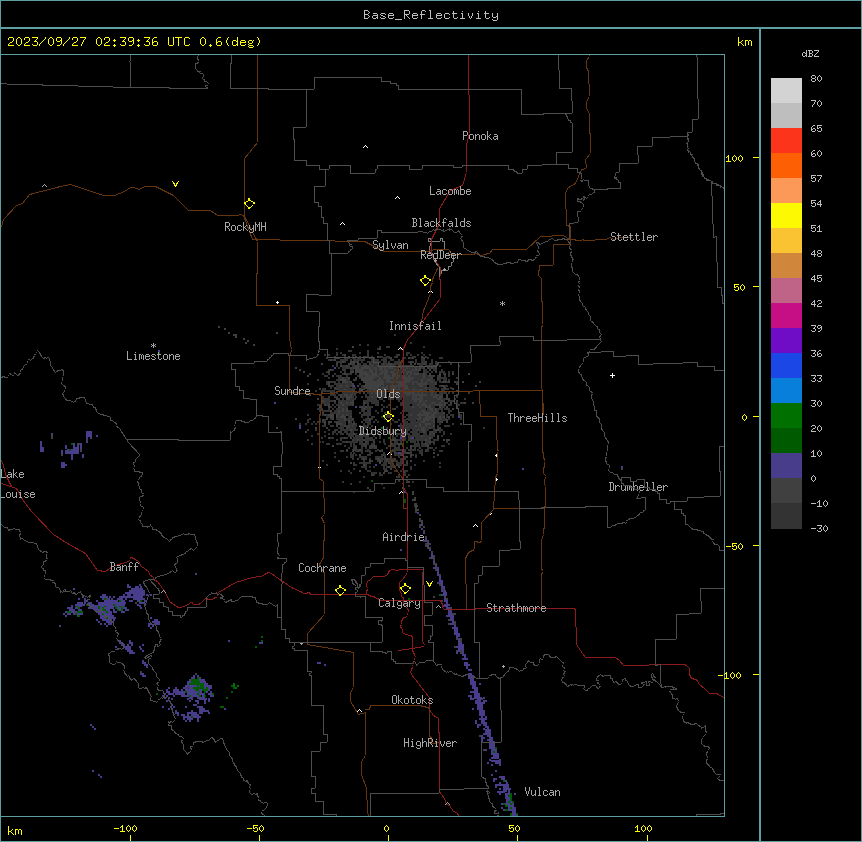This screenshot has width=862, height=842.
Task: Click the km unit label at top right
Action: 745,42
